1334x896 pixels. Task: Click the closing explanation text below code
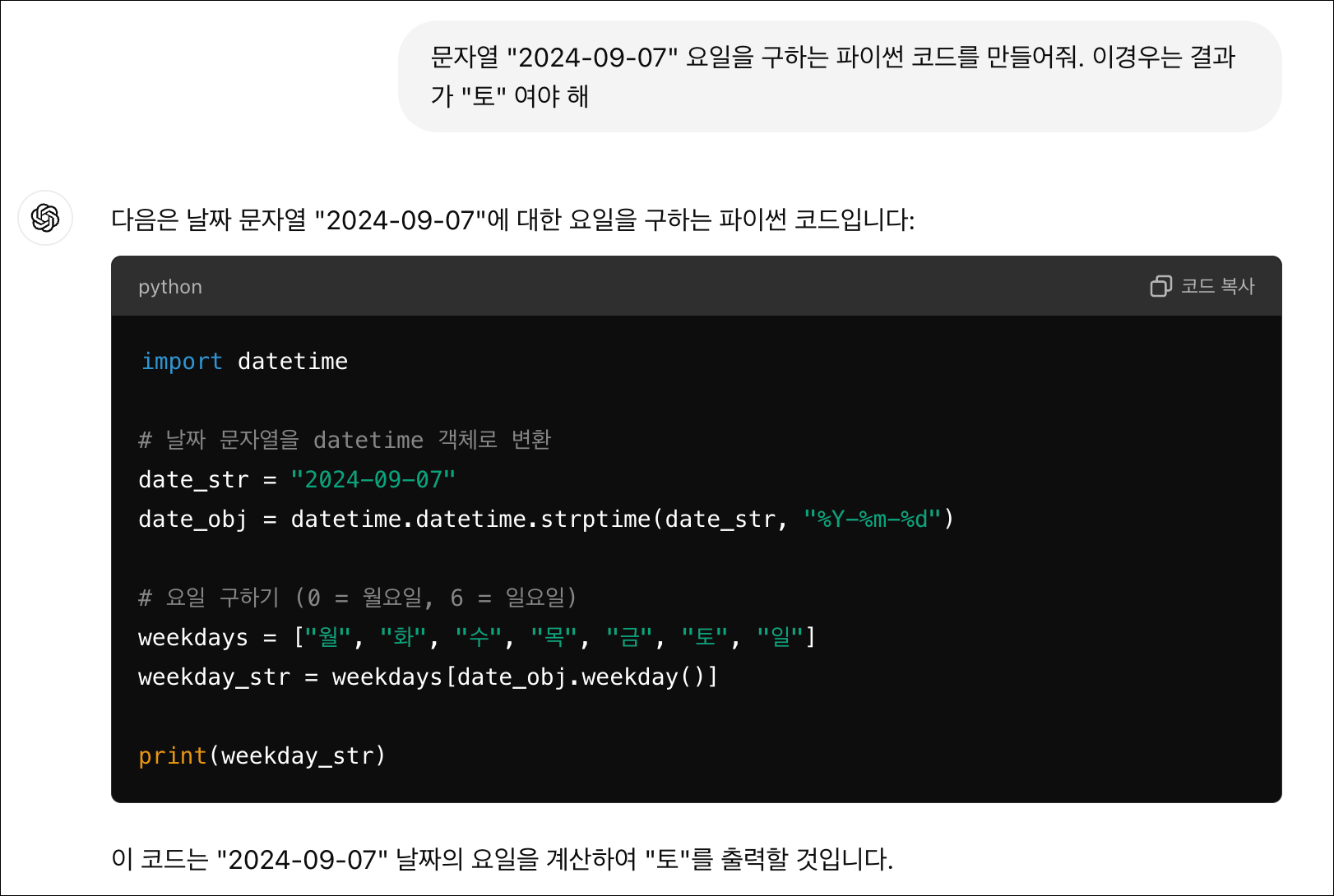coord(502,860)
